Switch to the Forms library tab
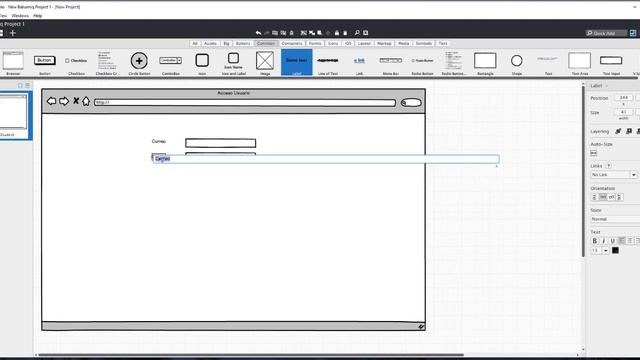Screen dimensions: 640x360 315,43
